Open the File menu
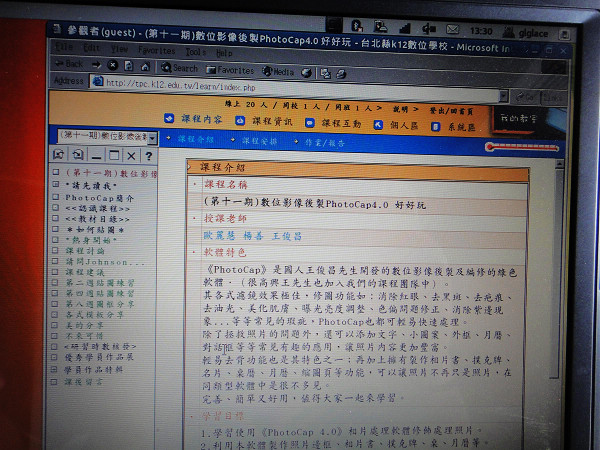 point(64,47)
